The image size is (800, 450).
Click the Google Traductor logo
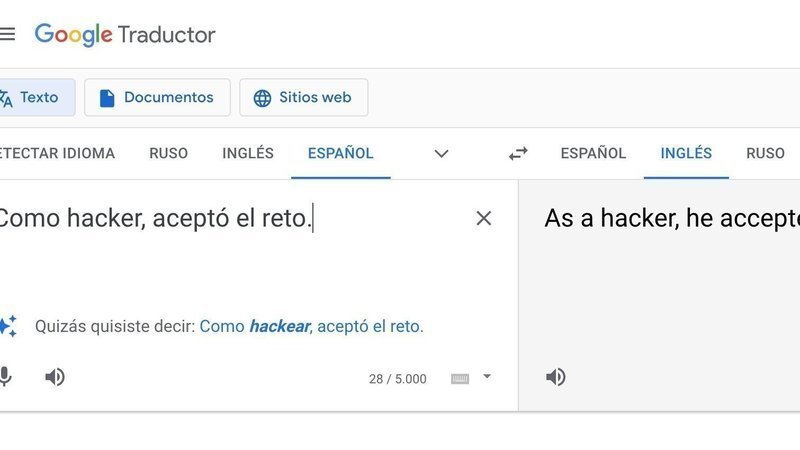[125, 35]
